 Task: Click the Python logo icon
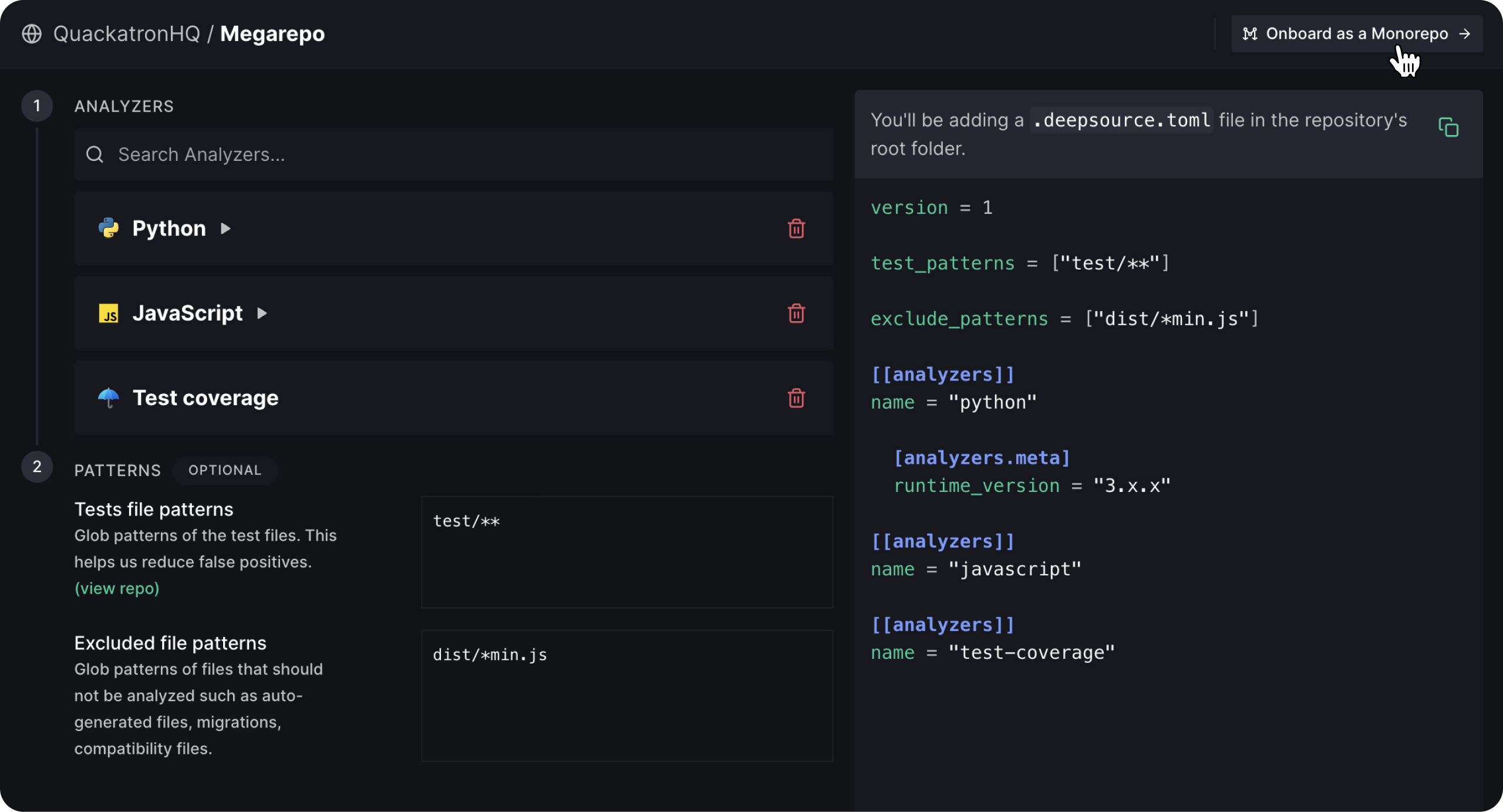[109, 228]
